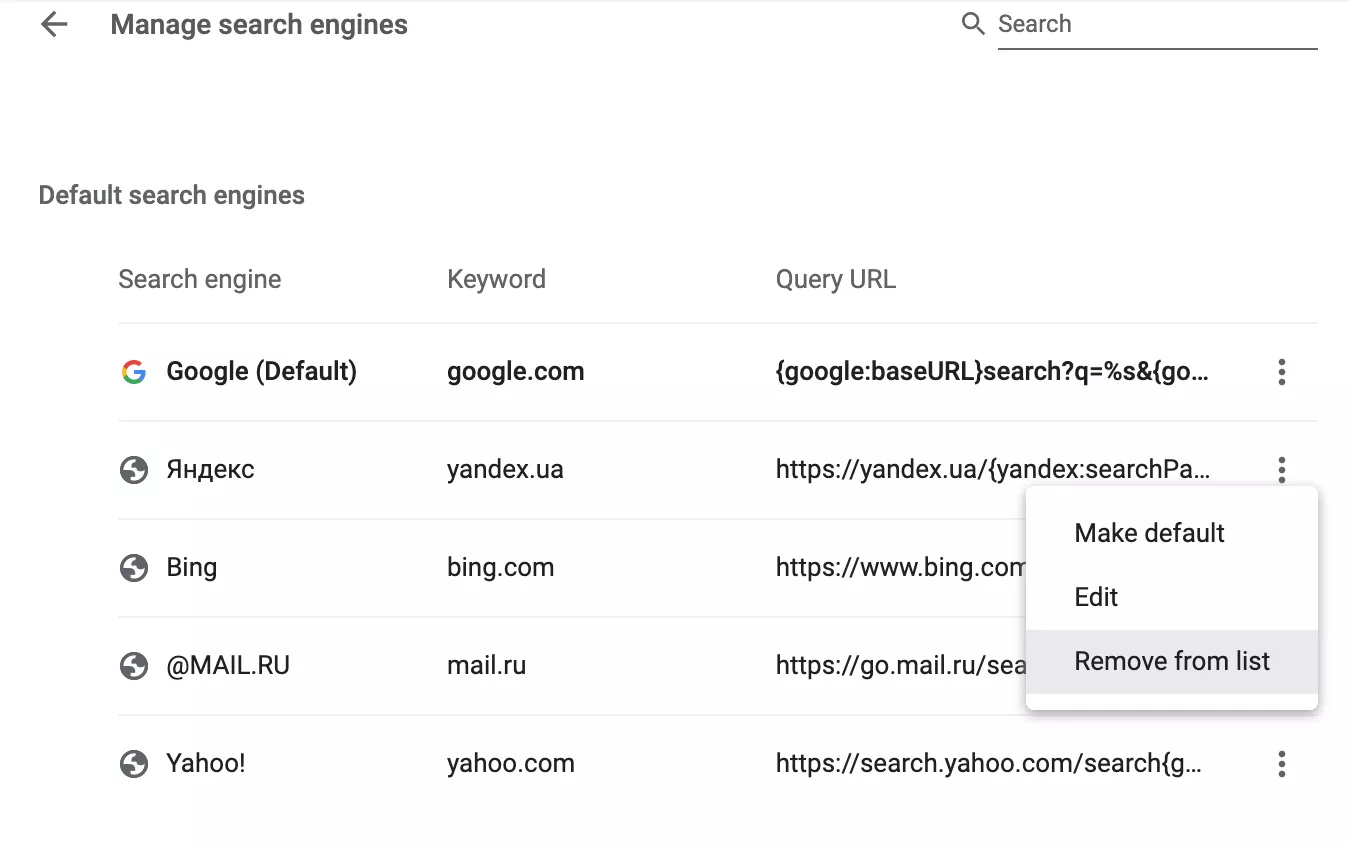Screen dimensions: 1348x846
Task: Click the Google logo icon
Action: tap(133, 373)
